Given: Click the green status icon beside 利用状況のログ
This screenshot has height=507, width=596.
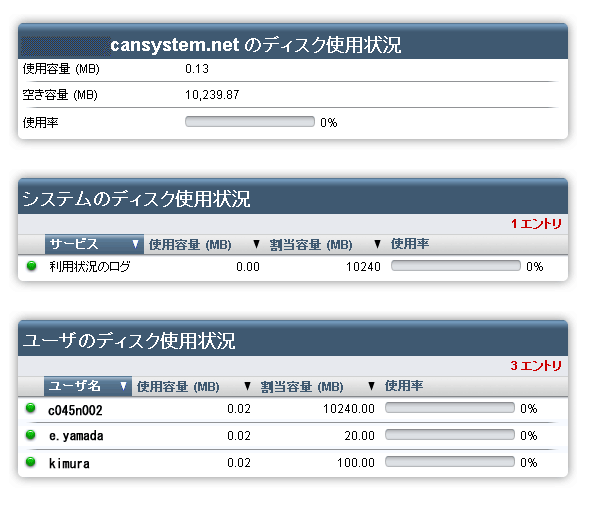Looking at the screenshot, I should [32, 266].
